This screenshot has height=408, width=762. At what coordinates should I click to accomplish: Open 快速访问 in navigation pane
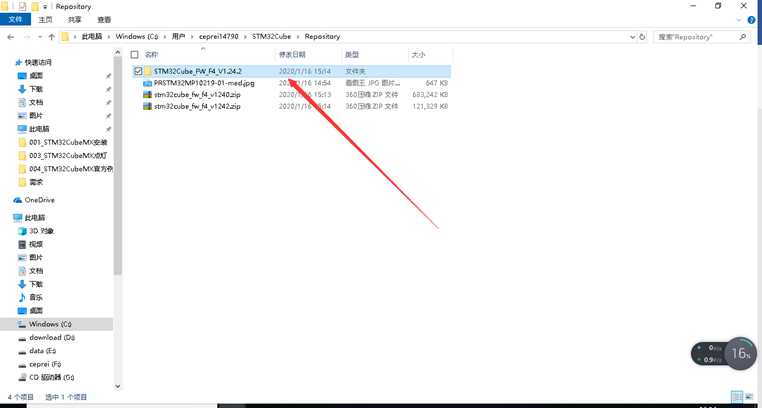tap(38, 63)
